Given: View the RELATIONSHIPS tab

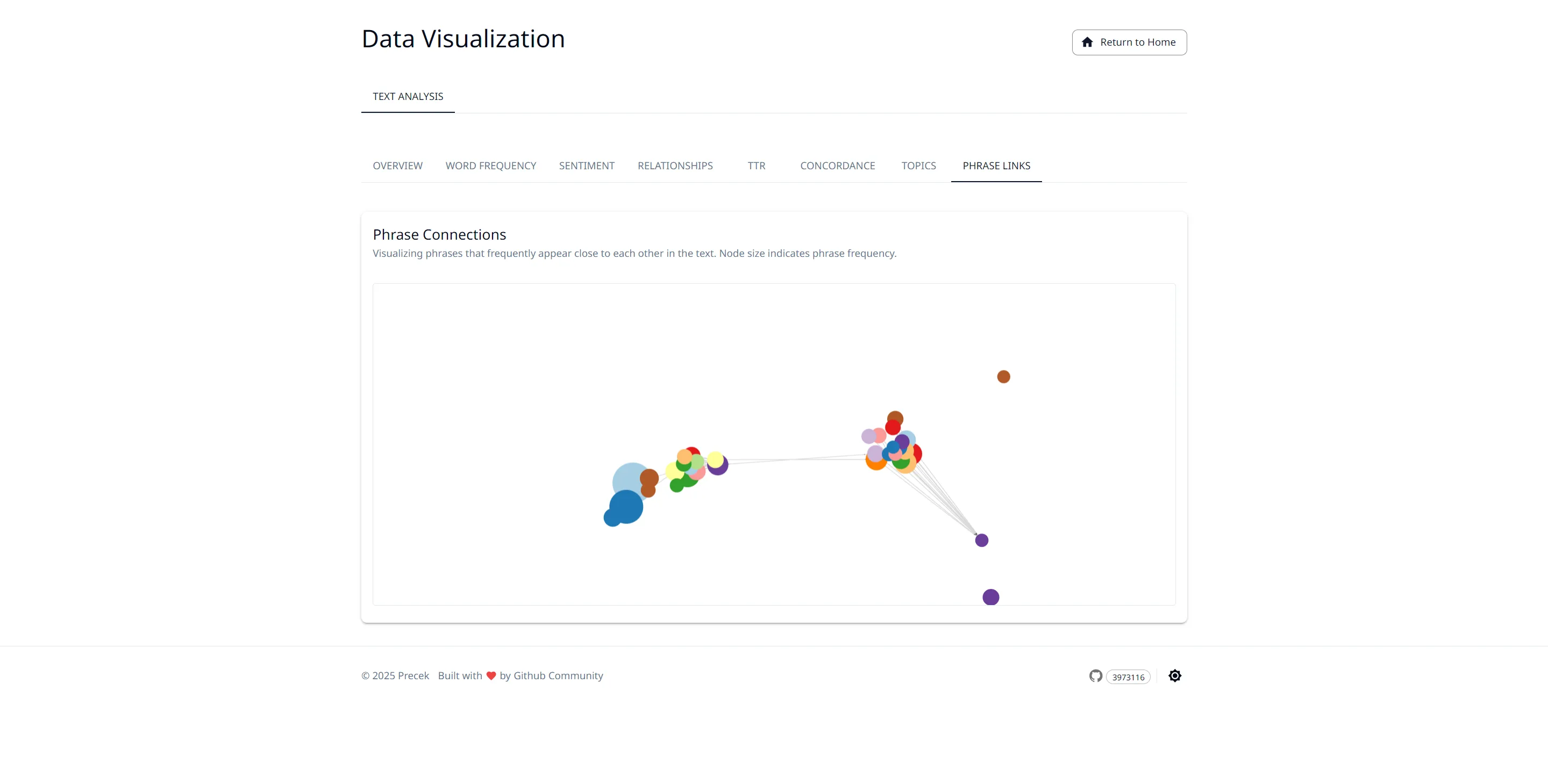Looking at the screenshot, I should [675, 166].
